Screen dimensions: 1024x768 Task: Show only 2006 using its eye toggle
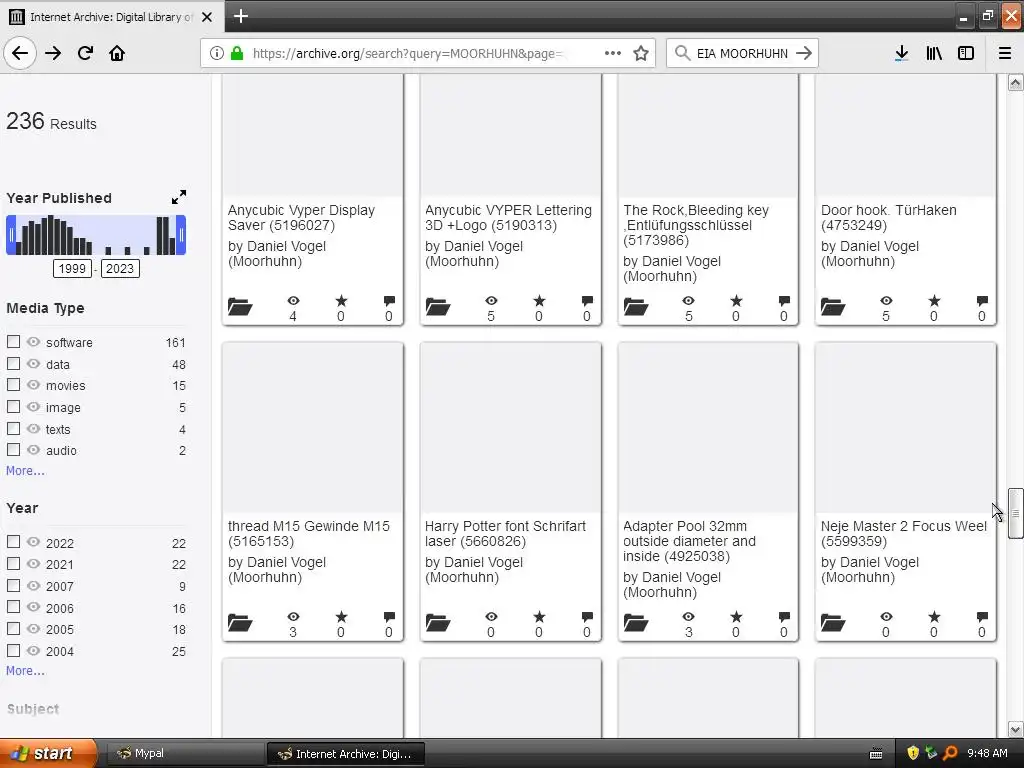point(33,607)
